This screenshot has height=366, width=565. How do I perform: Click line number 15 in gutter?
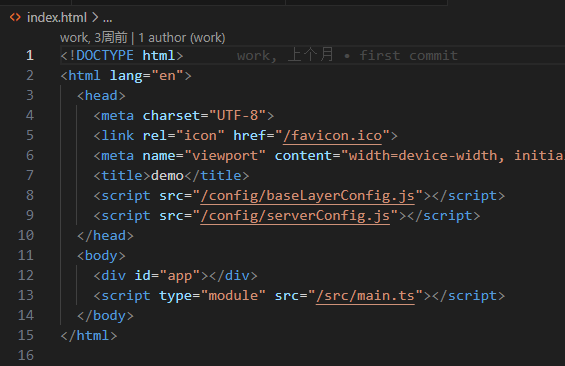[26, 335]
